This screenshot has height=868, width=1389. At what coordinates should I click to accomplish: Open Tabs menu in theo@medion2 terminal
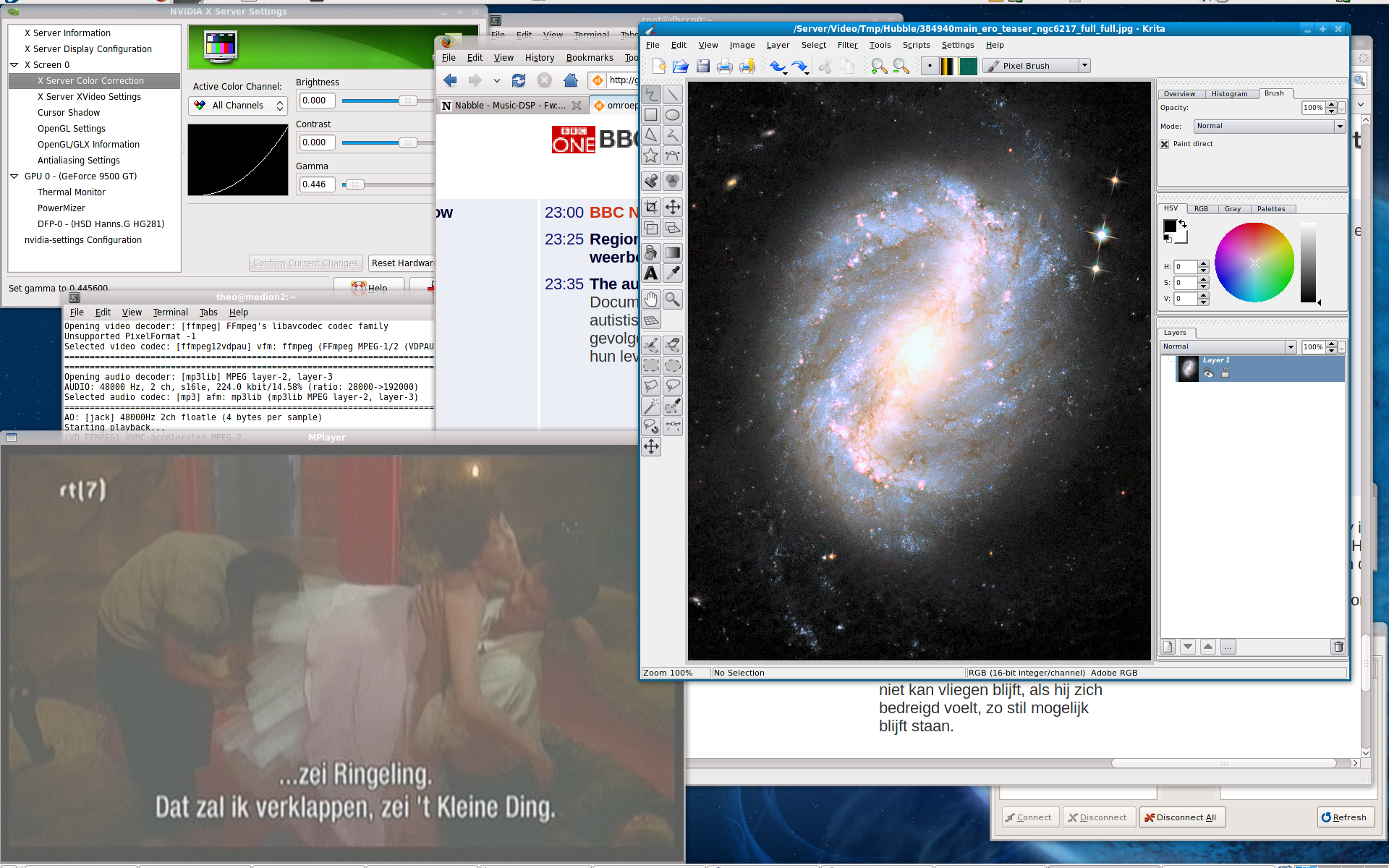[x=208, y=312]
